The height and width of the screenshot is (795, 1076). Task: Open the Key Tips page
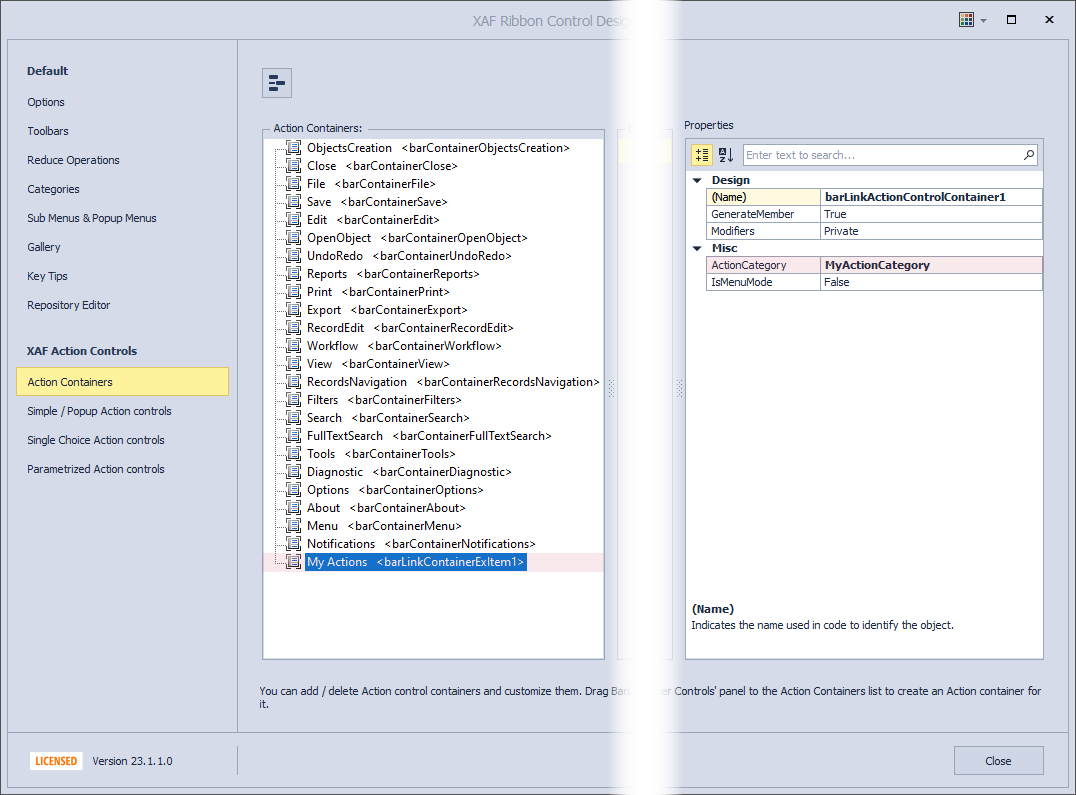(47, 276)
